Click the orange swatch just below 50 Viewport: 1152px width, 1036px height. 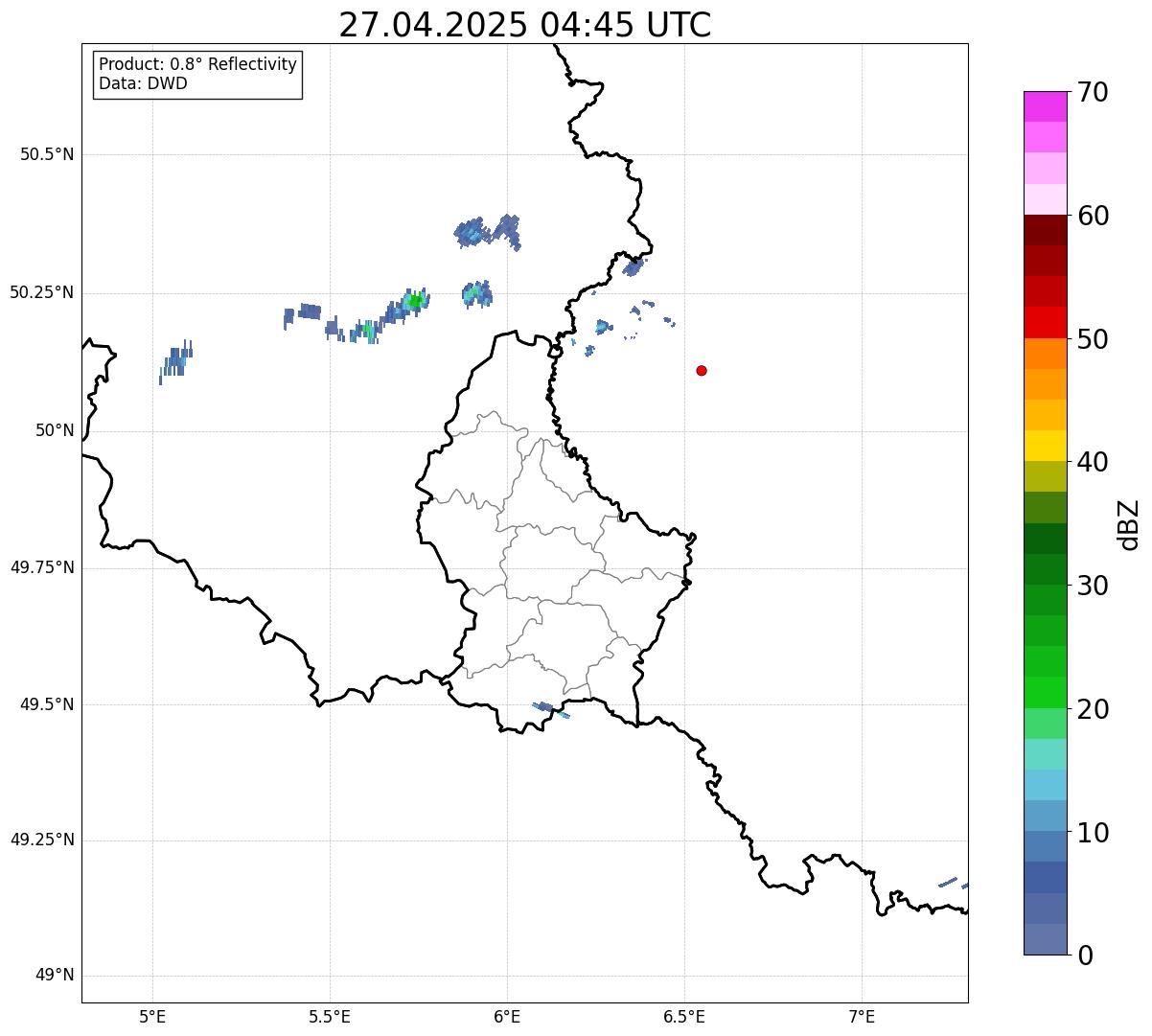pyautogui.click(x=1045, y=354)
